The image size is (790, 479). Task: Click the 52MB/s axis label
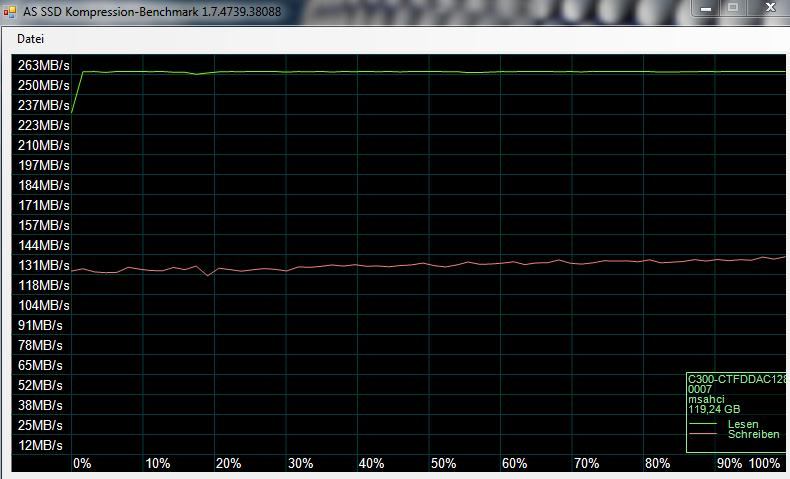tap(40, 385)
